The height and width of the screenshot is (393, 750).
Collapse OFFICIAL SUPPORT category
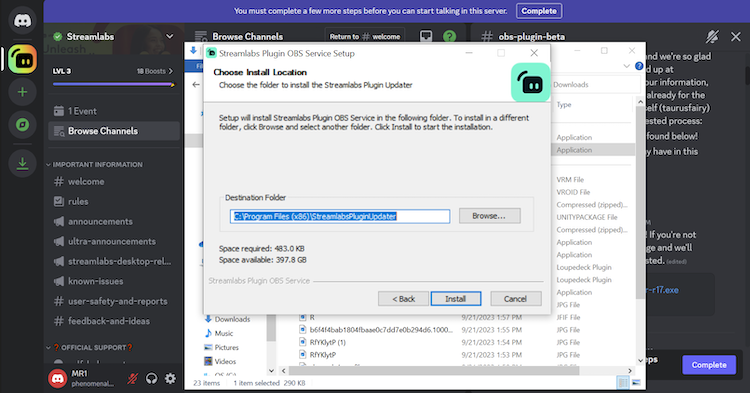[x=90, y=348]
